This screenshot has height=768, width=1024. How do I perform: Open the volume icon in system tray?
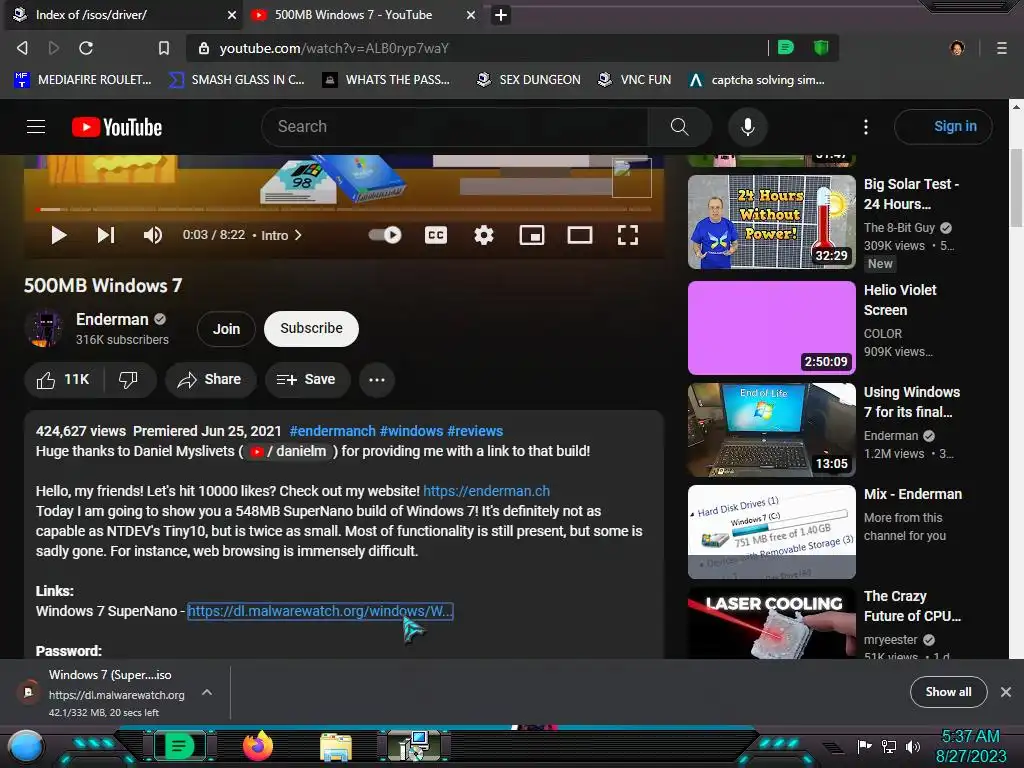pos(913,746)
